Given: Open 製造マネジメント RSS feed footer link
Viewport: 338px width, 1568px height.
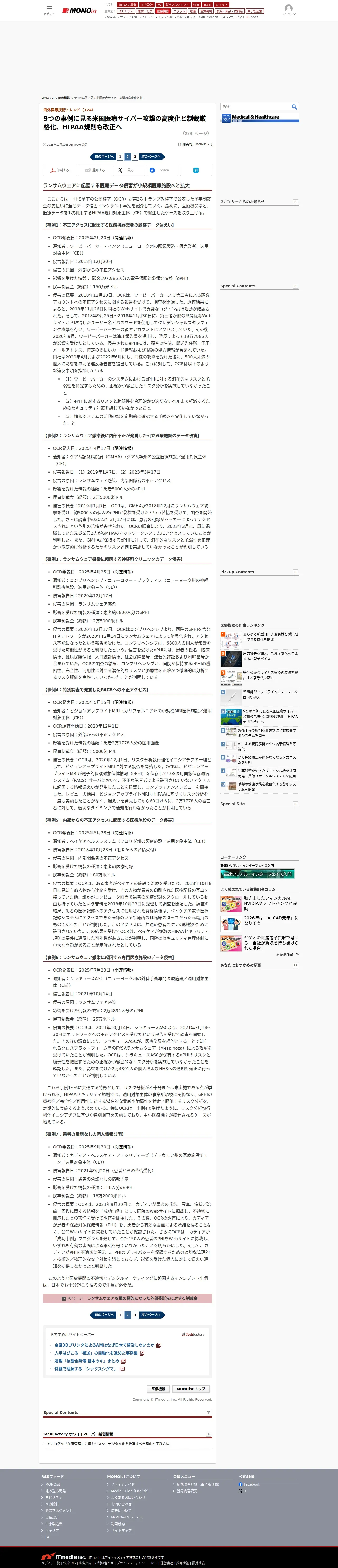Looking at the screenshot, I should 58,1510.
